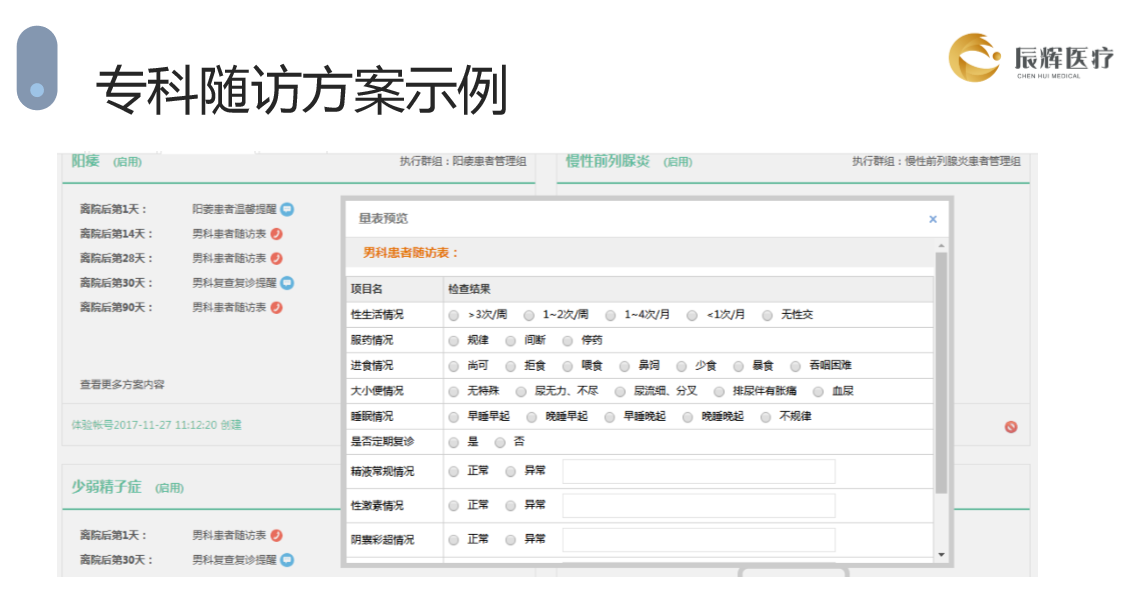The height and width of the screenshot is (592, 1127).
Task: Select 是 for 是否定期复诊
Action: [x=454, y=443]
